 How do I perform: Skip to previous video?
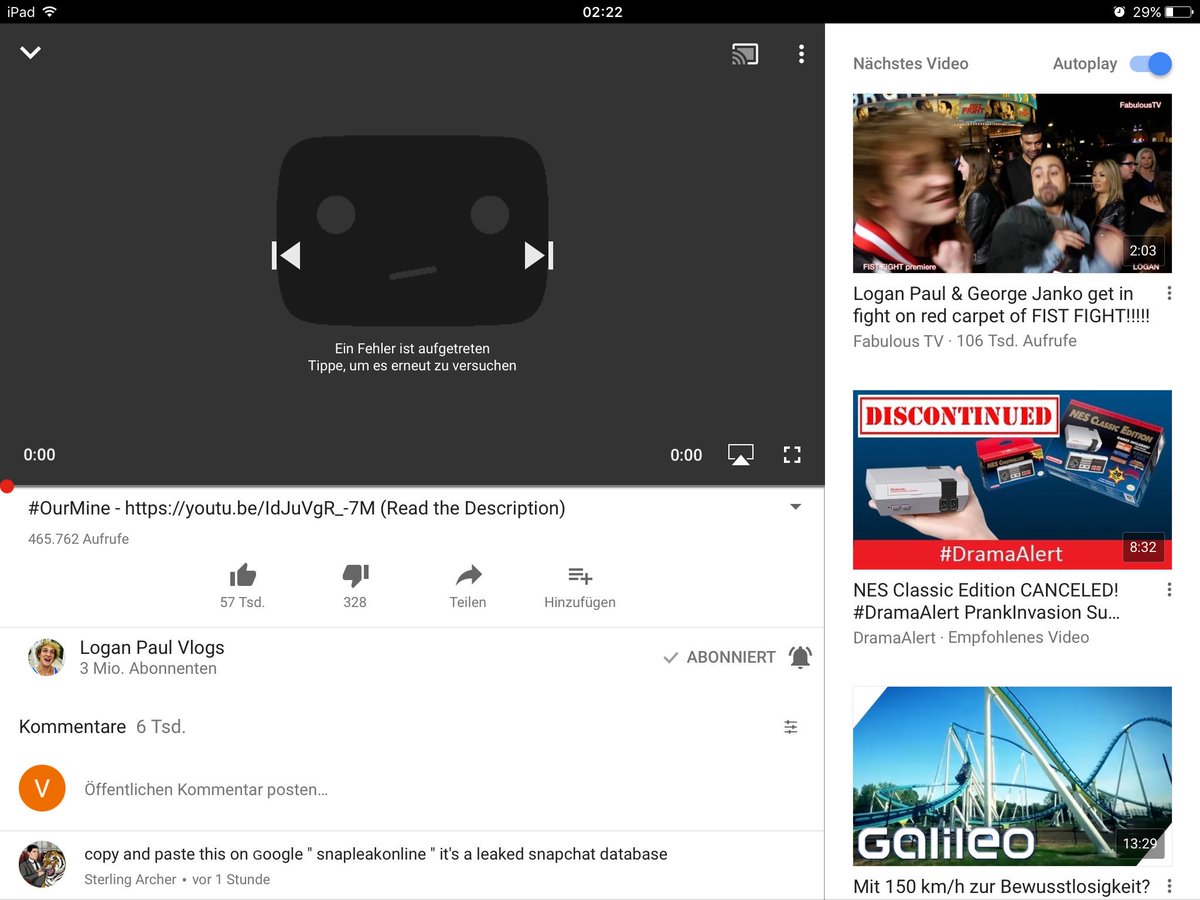(286, 256)
